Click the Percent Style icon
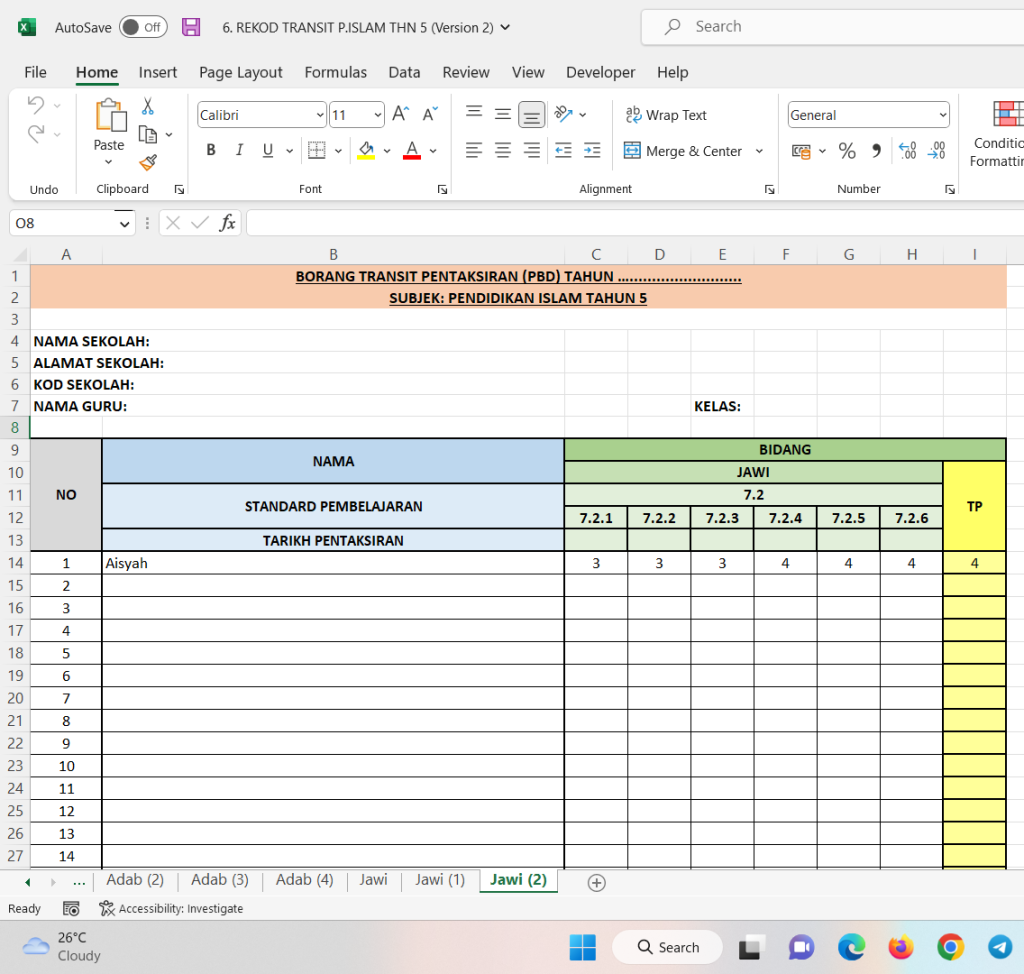 tap(847, 151)
